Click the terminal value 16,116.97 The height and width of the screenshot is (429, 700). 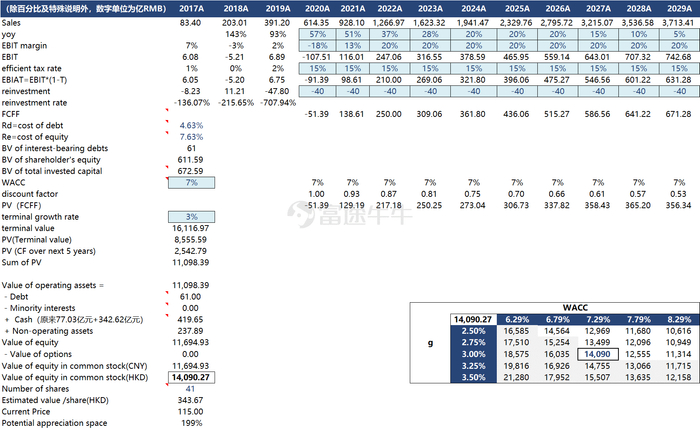click(x=191, y=228)
